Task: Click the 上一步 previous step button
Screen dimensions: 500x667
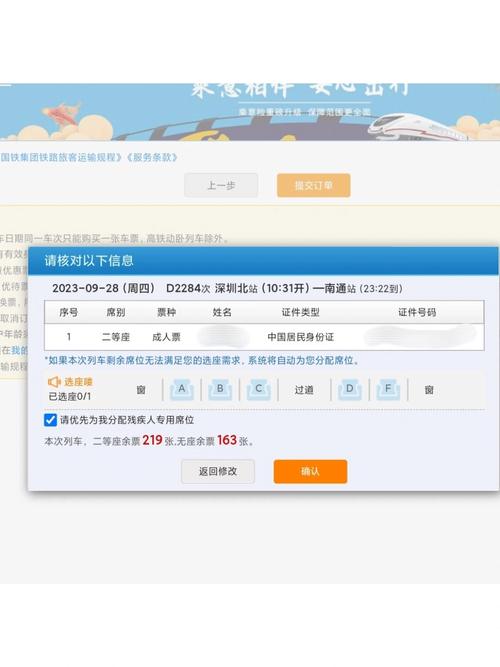Action: coord(221,185)
